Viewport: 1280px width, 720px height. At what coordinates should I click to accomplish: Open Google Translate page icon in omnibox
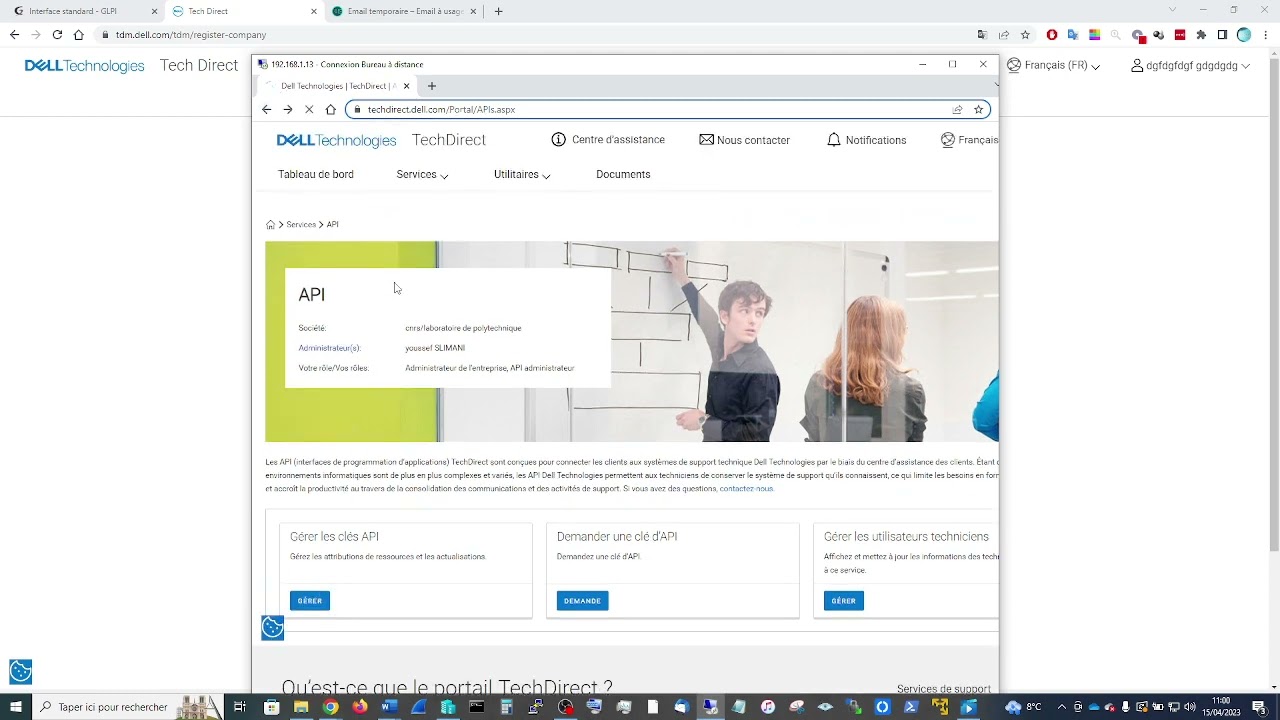982,34
